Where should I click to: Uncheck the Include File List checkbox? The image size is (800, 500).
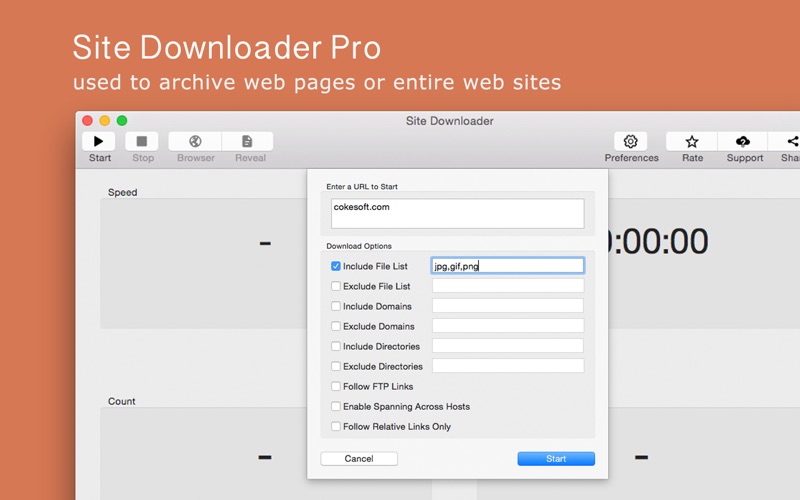(x=336, y=266)
